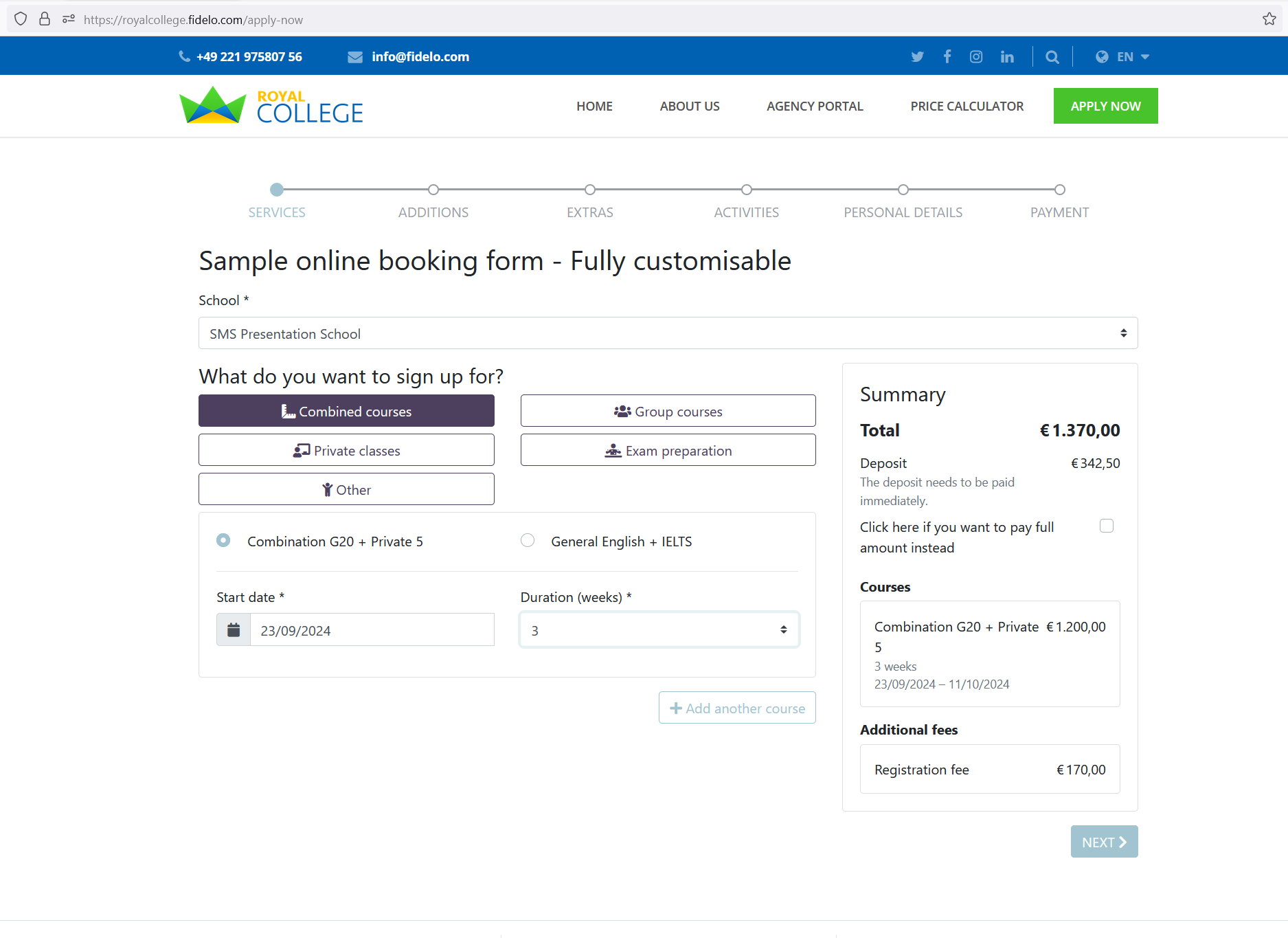The height and width of the screenshot is (938, 1288).
Task: Go to Price Calculator menu item
Action: (967, 107)
